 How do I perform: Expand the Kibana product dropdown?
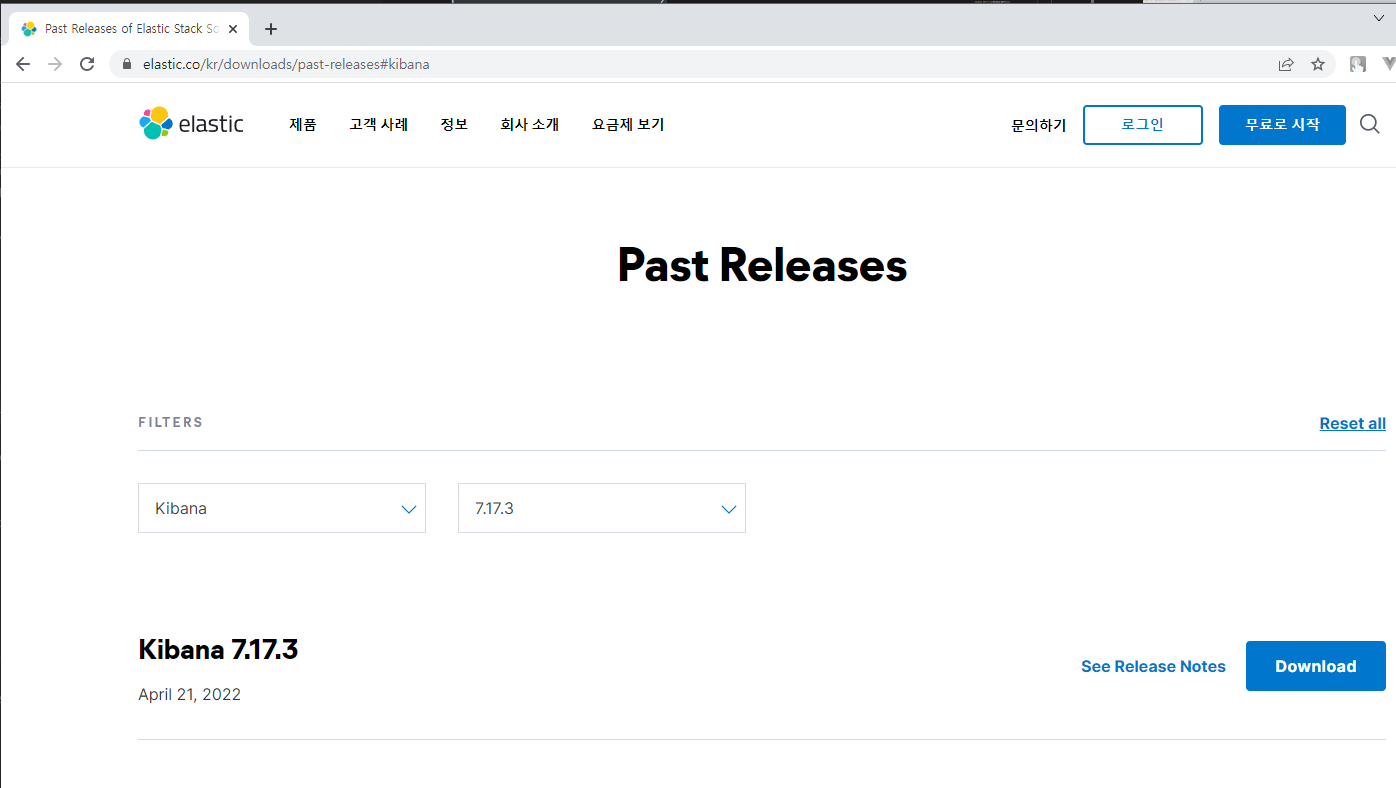[282, 508]
